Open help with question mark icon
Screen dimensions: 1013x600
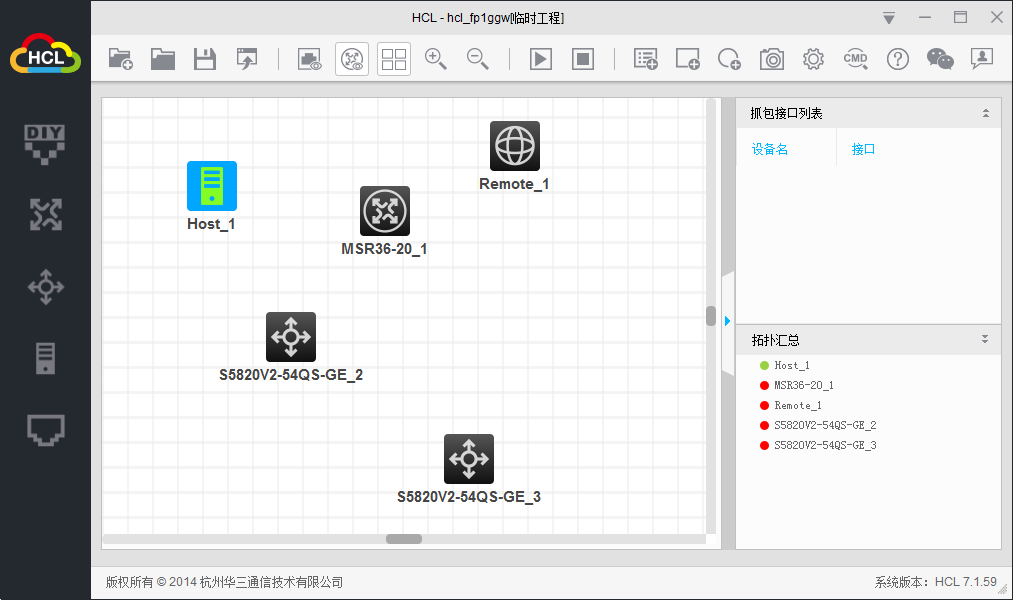(898, 59)
